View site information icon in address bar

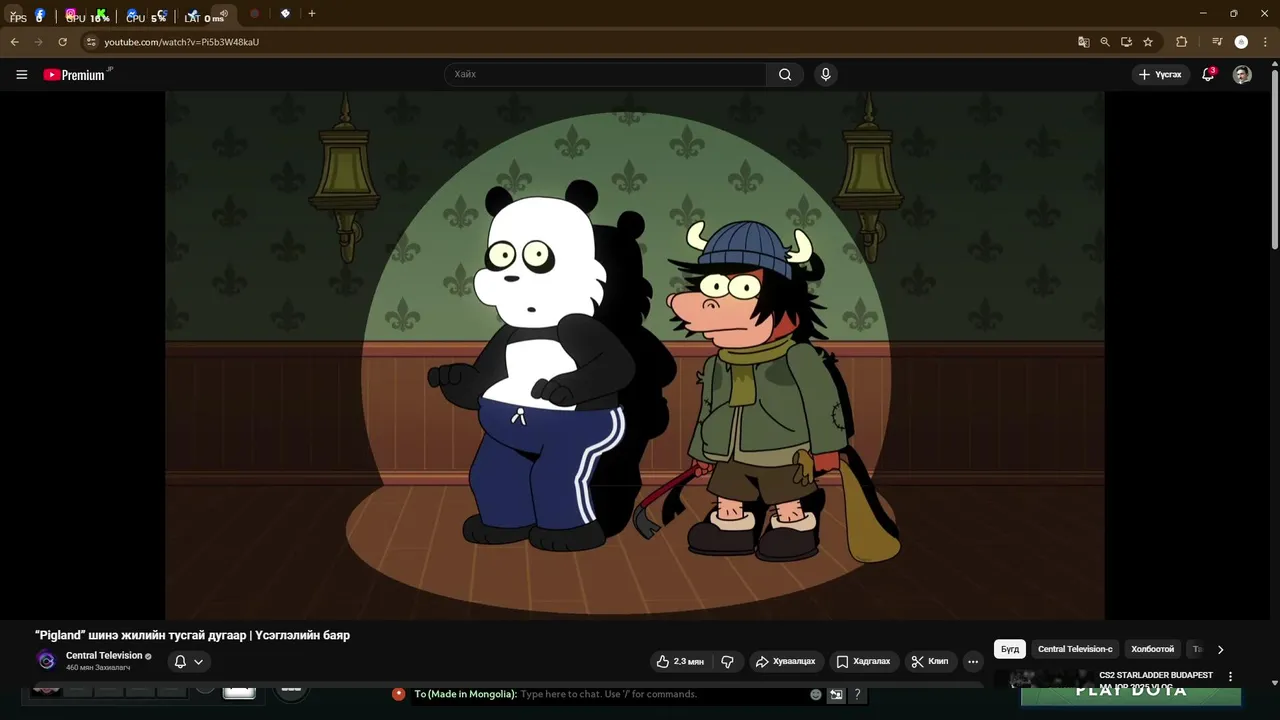click(x=91, y=42)
